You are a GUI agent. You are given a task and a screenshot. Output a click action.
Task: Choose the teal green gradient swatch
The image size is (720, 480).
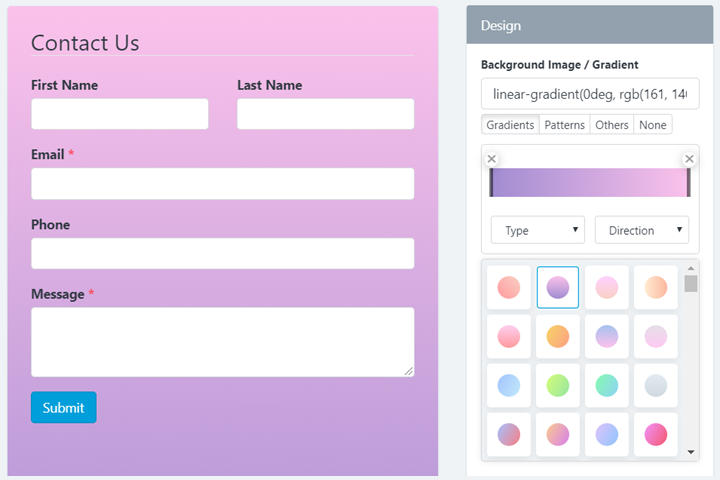(x=607, y=385)
